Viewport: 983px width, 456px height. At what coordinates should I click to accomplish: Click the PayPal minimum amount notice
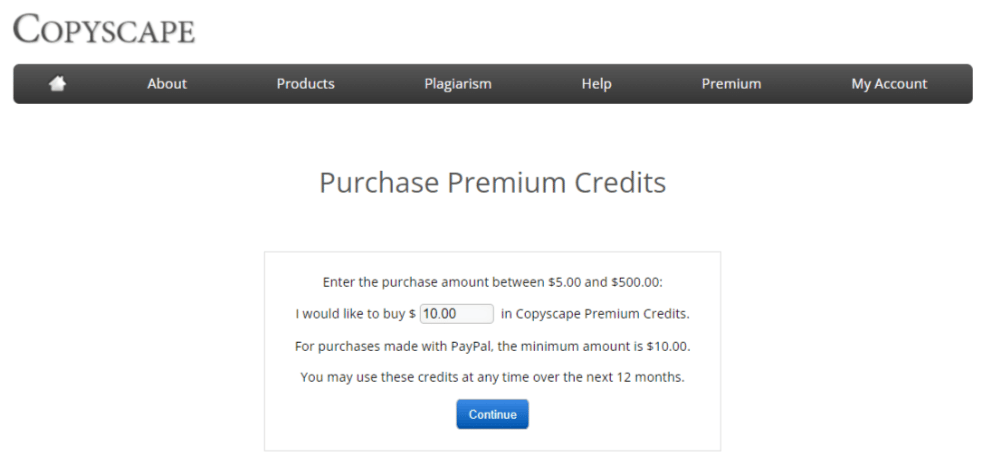(x=492, y=346)
